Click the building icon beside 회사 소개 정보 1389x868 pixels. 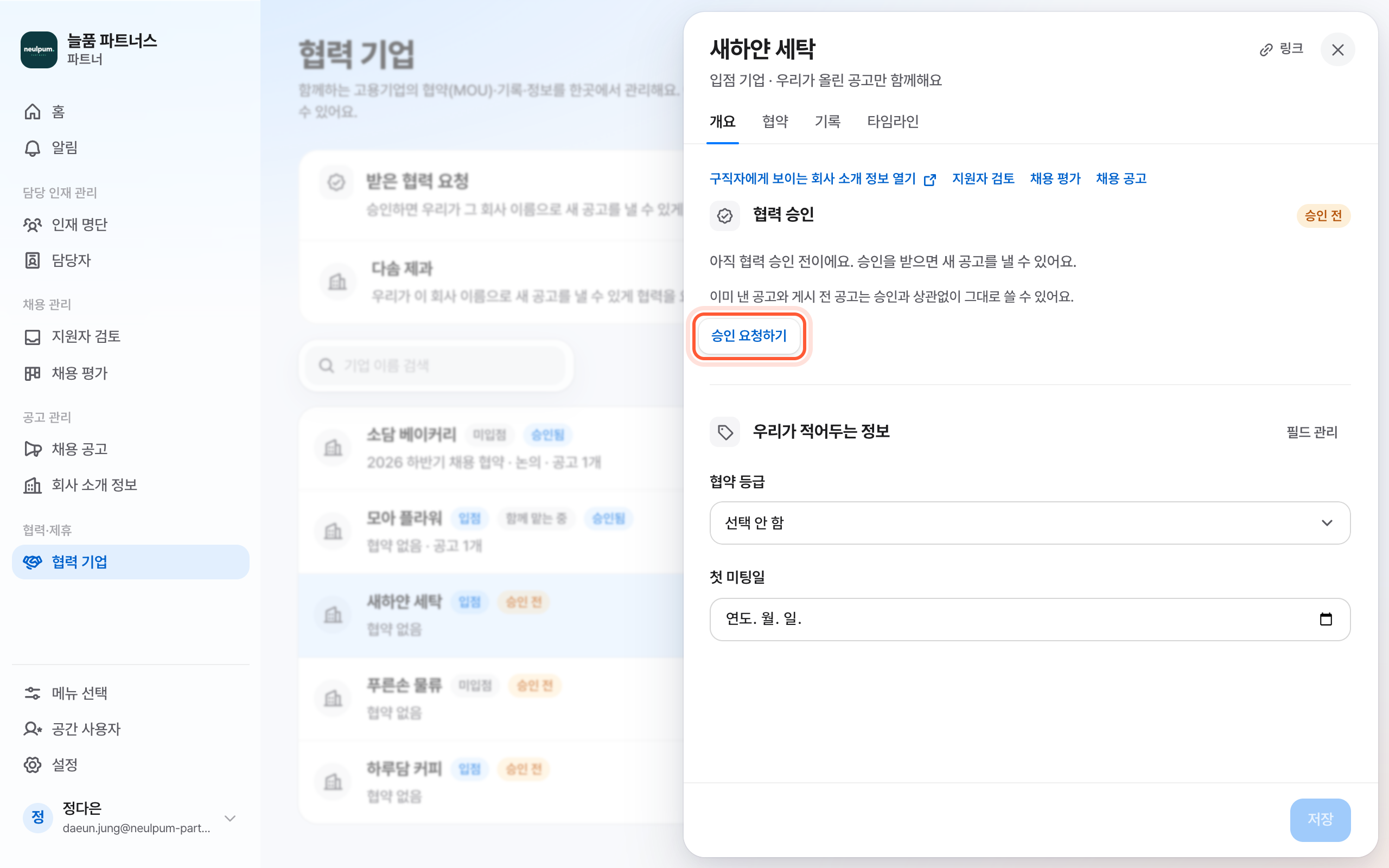[x=33, y=486]
